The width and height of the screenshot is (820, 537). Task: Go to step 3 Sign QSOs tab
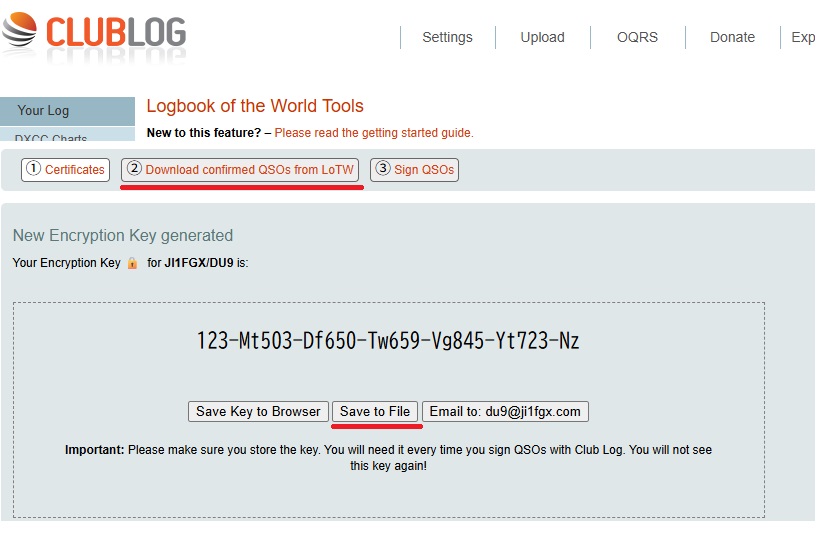tap(414, 170)
